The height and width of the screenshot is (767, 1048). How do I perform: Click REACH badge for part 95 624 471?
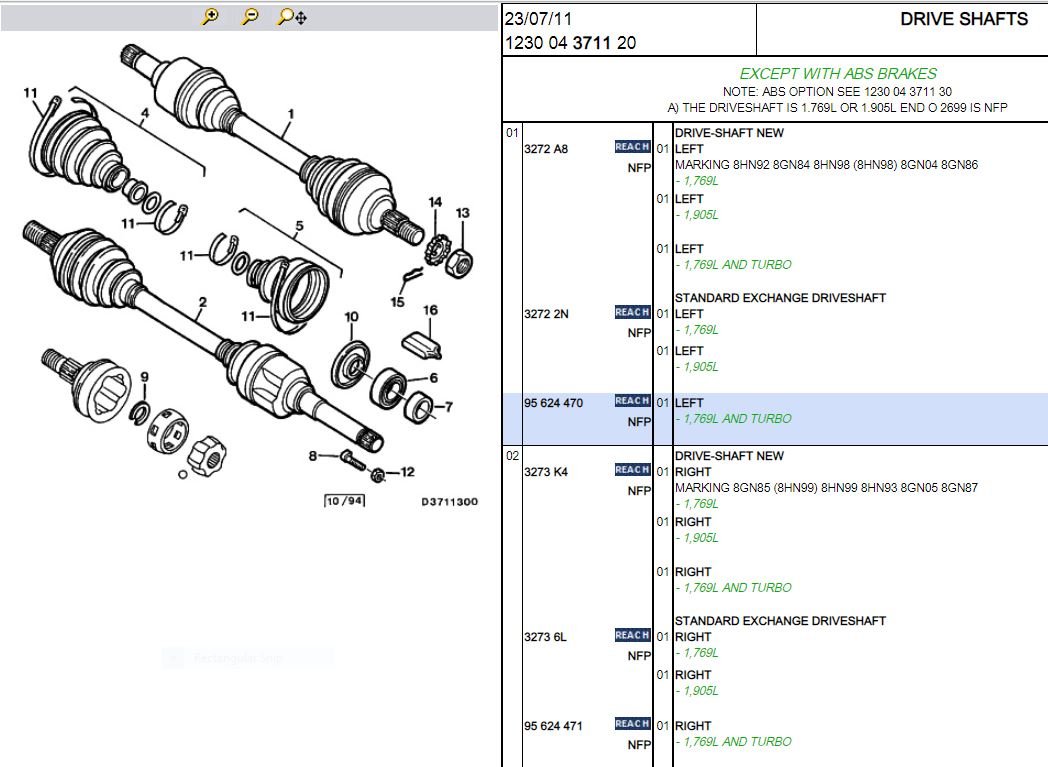pos(632,724)
